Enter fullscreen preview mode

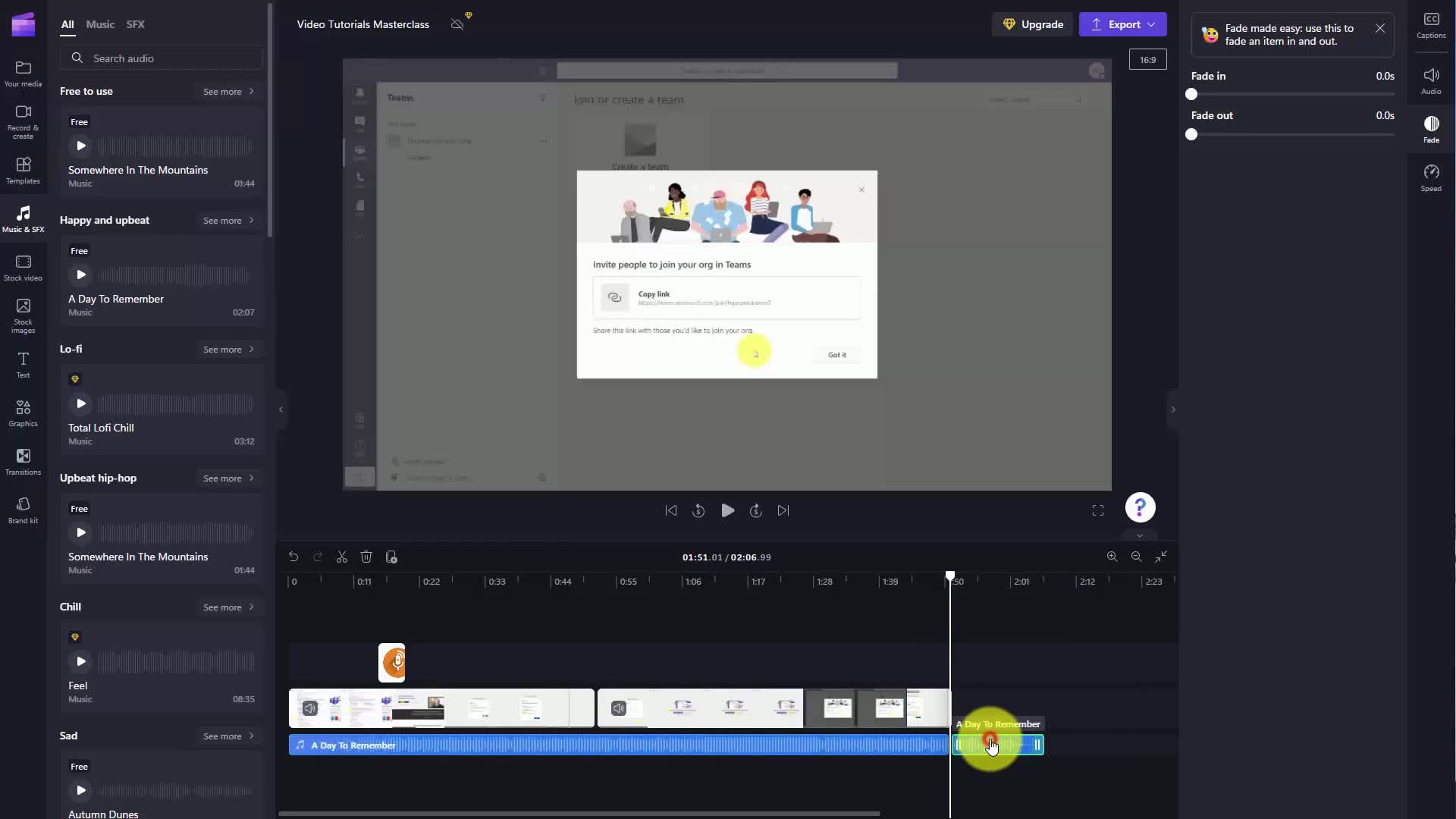point(1097,510)
